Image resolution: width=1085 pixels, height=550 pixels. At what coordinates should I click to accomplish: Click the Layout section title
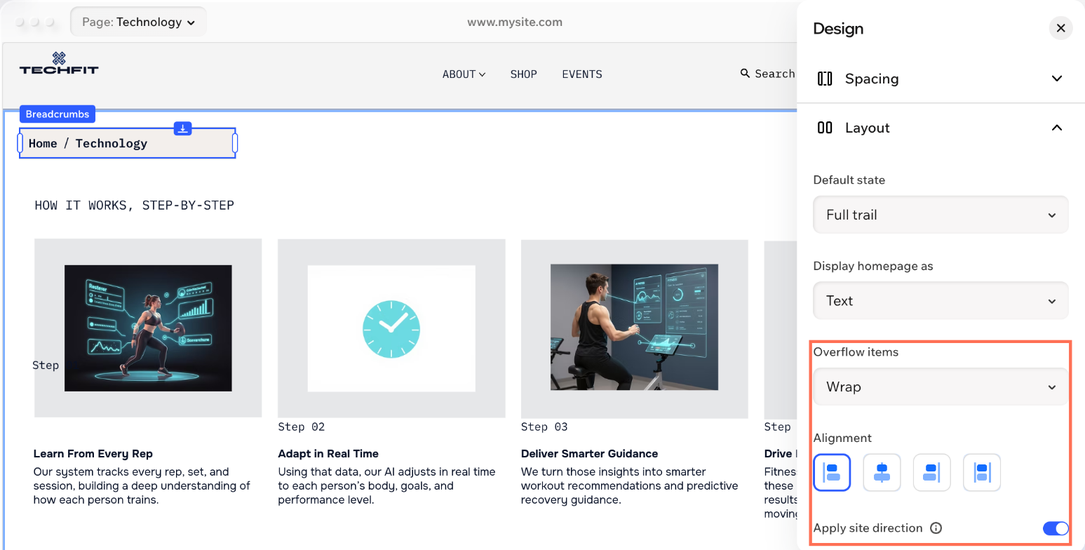(x=867, y=128)
